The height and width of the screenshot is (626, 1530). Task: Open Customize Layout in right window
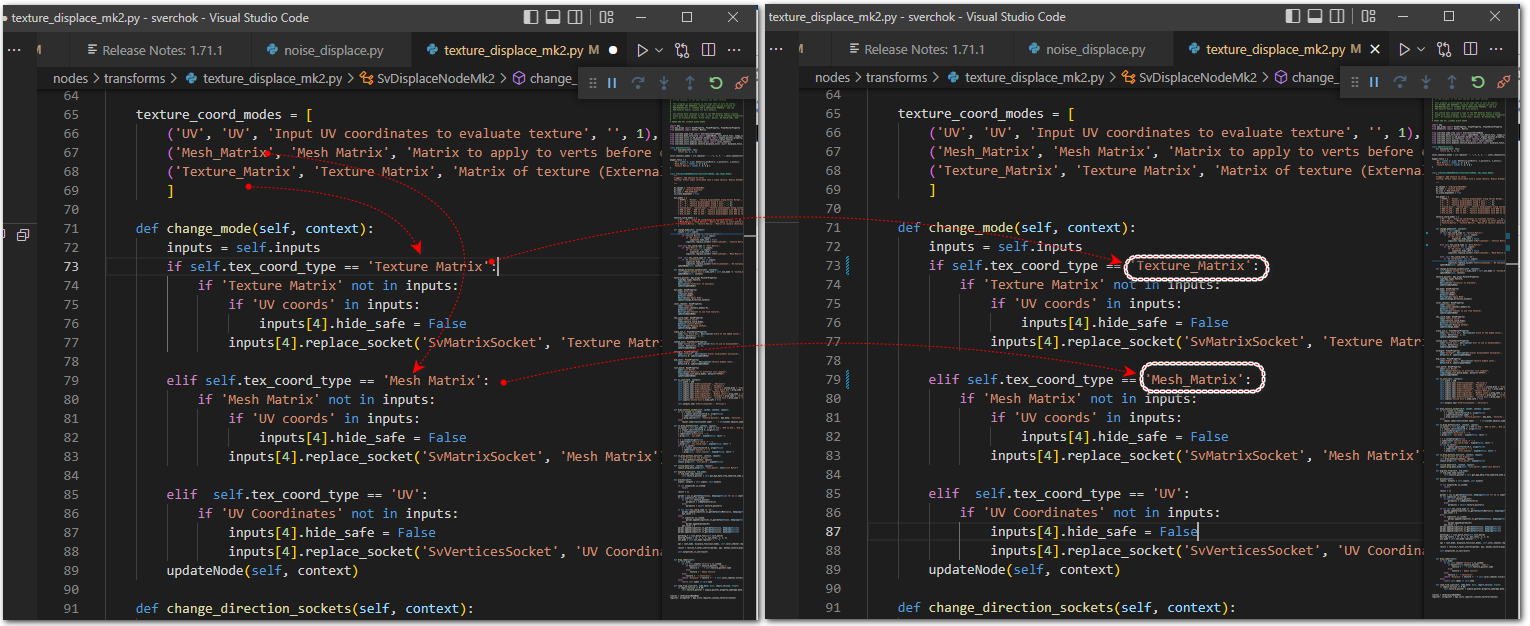coord(1368,17)
